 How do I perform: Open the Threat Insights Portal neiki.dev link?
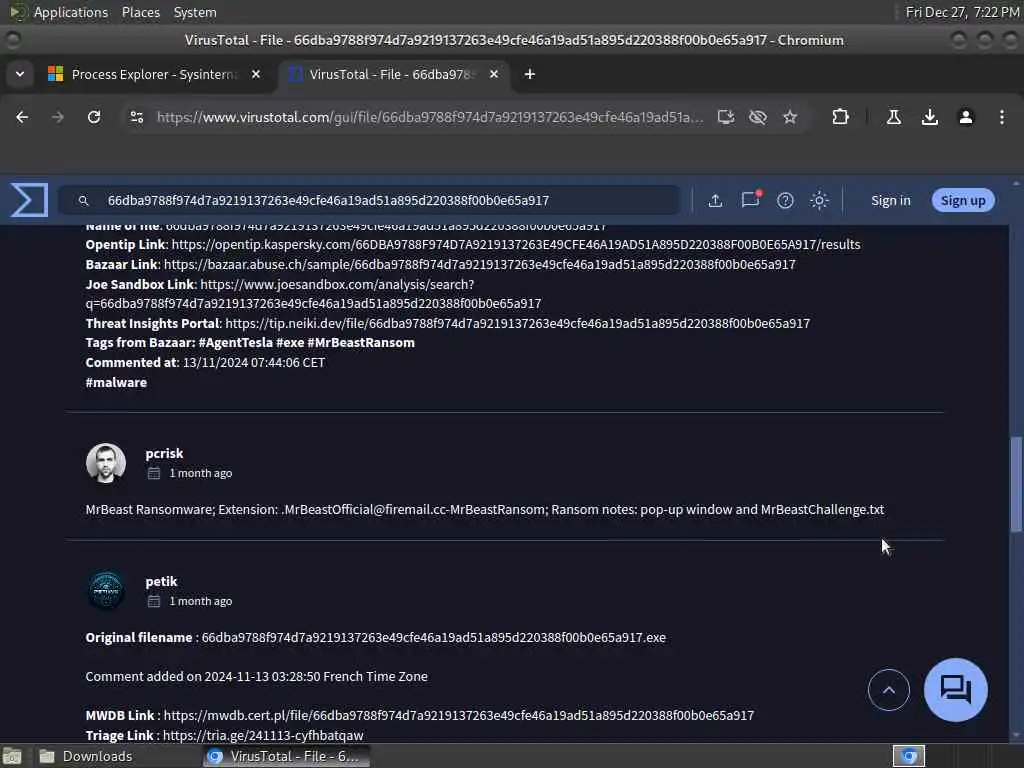(517, 323)
